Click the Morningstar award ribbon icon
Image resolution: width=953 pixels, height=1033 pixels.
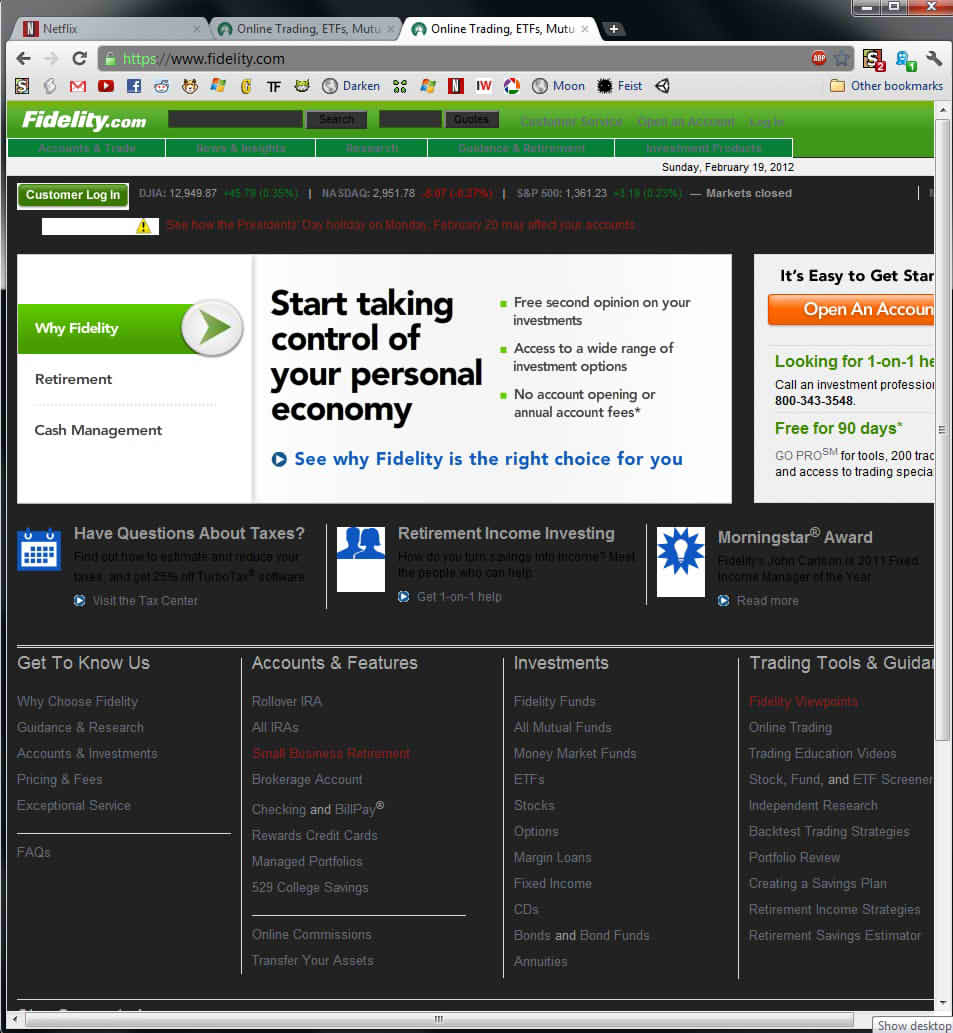681,561
